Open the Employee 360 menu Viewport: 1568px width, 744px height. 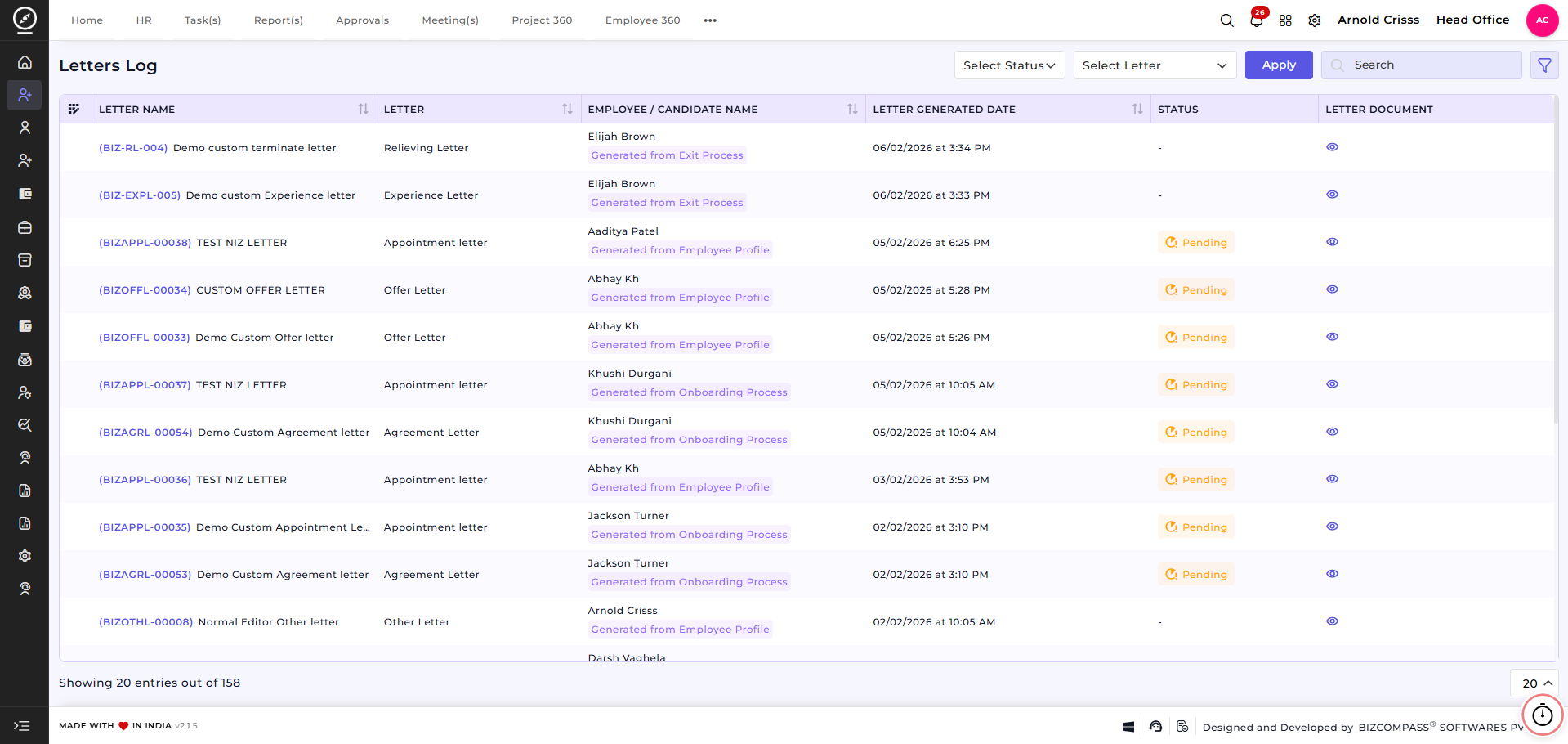coord(642,20)
